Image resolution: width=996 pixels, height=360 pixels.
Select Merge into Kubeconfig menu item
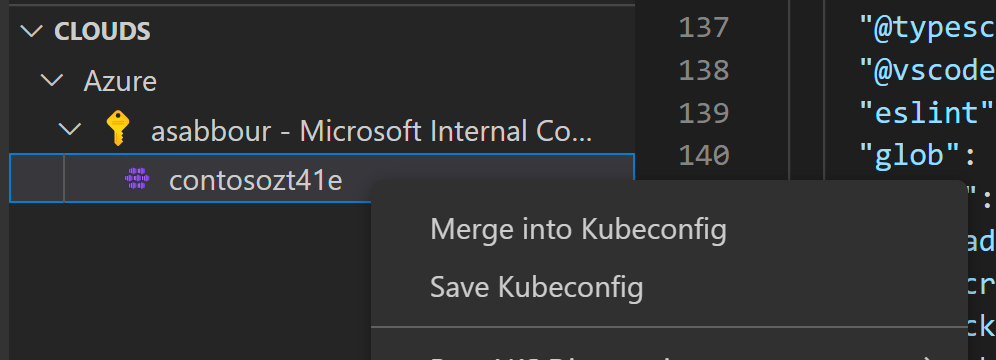[578, 229]
